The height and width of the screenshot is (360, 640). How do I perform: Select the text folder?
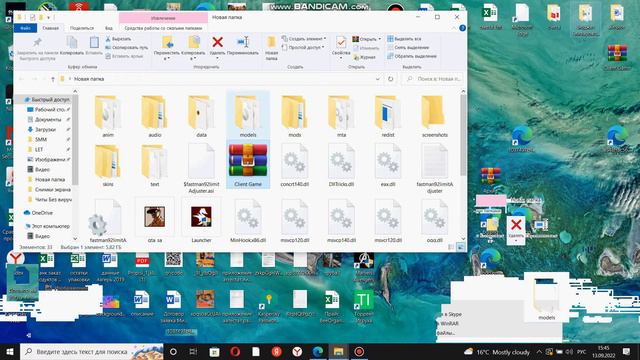(x=155, y=165)
